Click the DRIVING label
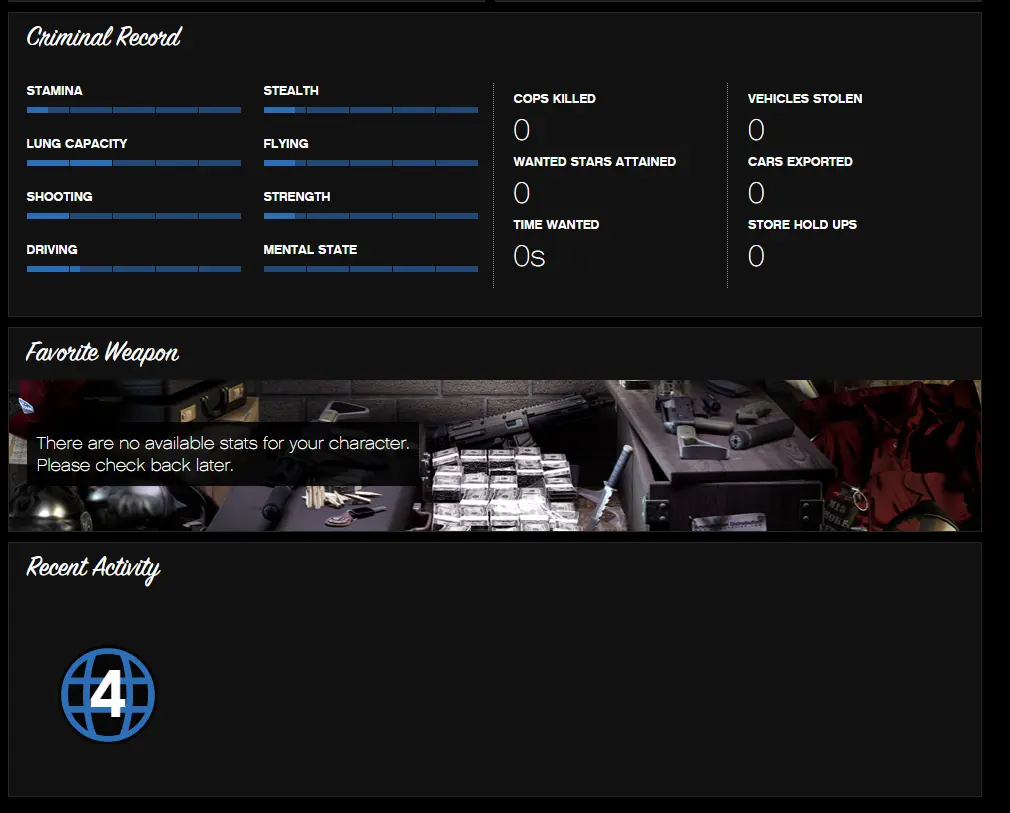 52,249
